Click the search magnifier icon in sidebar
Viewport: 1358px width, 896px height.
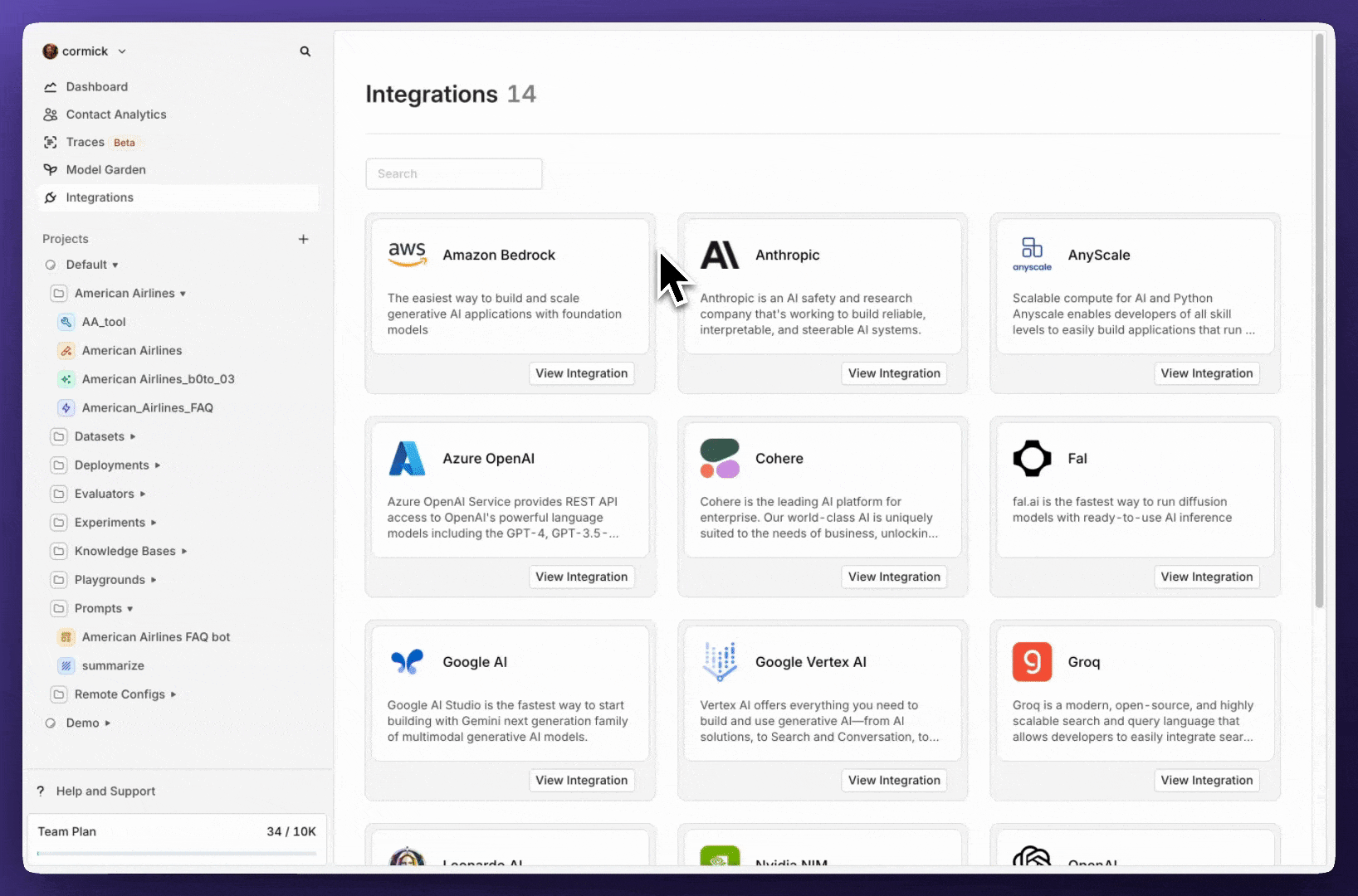click(x=305, y=51)
